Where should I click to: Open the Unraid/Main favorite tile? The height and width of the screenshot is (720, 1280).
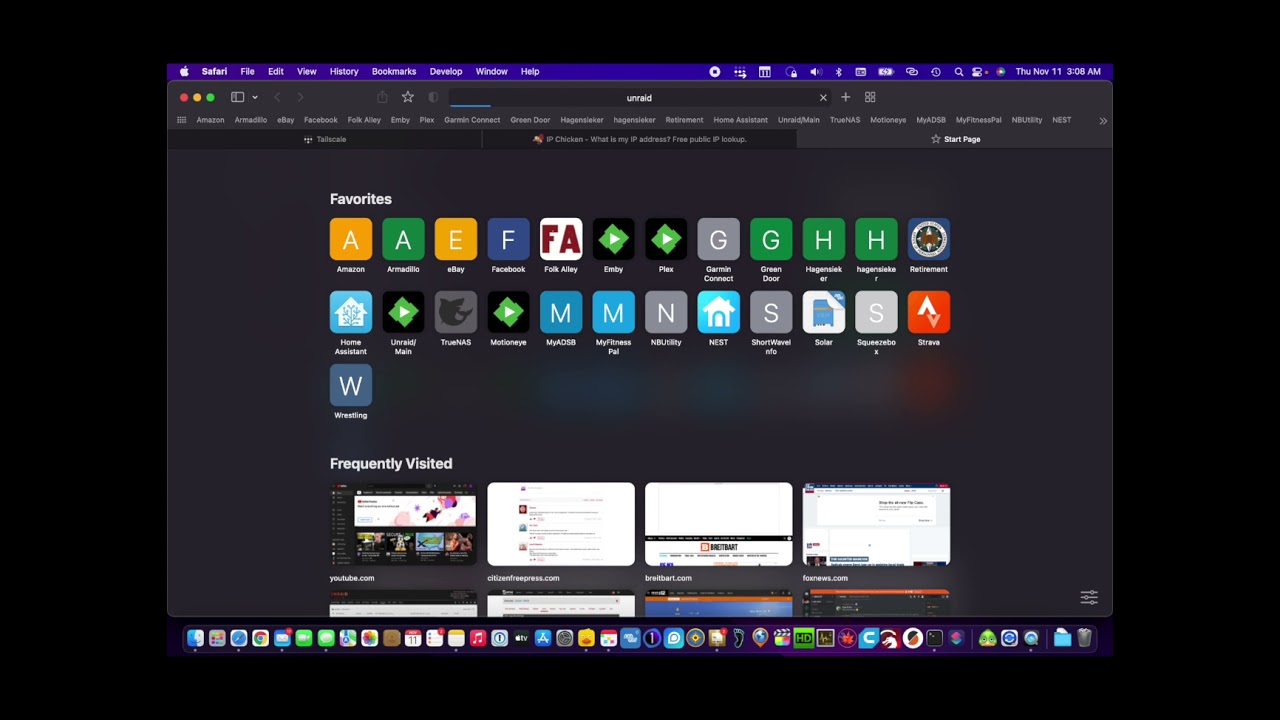(403, 313)
